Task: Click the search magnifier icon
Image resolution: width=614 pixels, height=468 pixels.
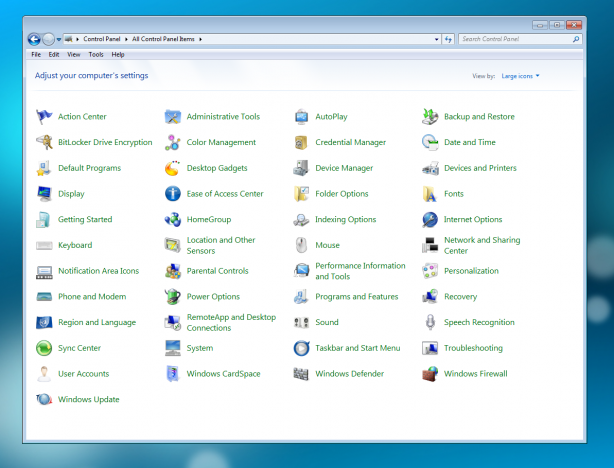Action: click(x=576, y=39)
